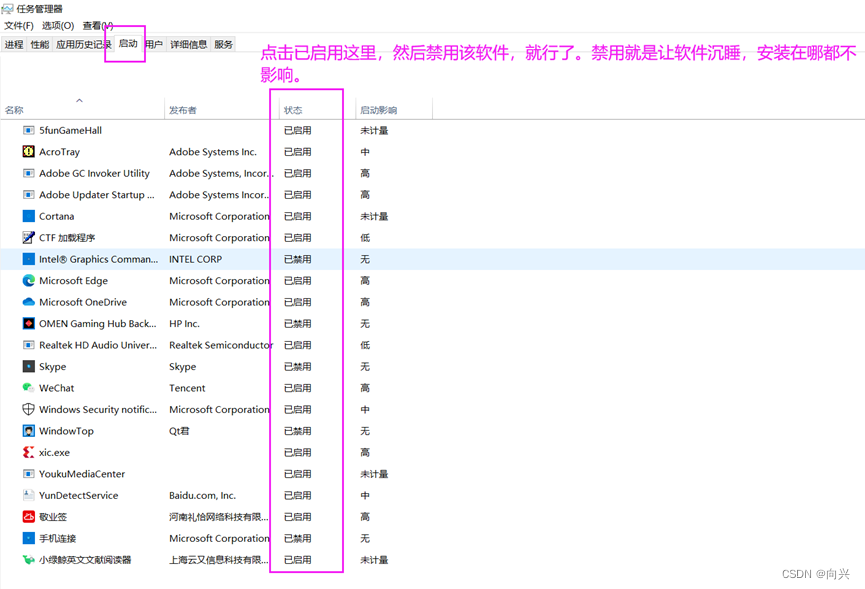Click 已禁用 status in 手机连接 row
The image size is (865, 589).
pyautogui.click(x=297, y=538)
